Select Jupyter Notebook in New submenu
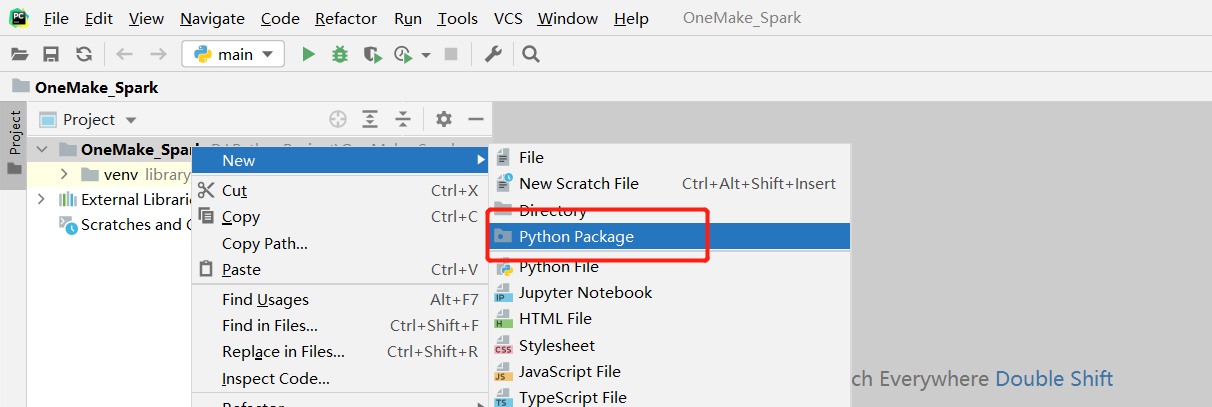 (x=670, y=293)
